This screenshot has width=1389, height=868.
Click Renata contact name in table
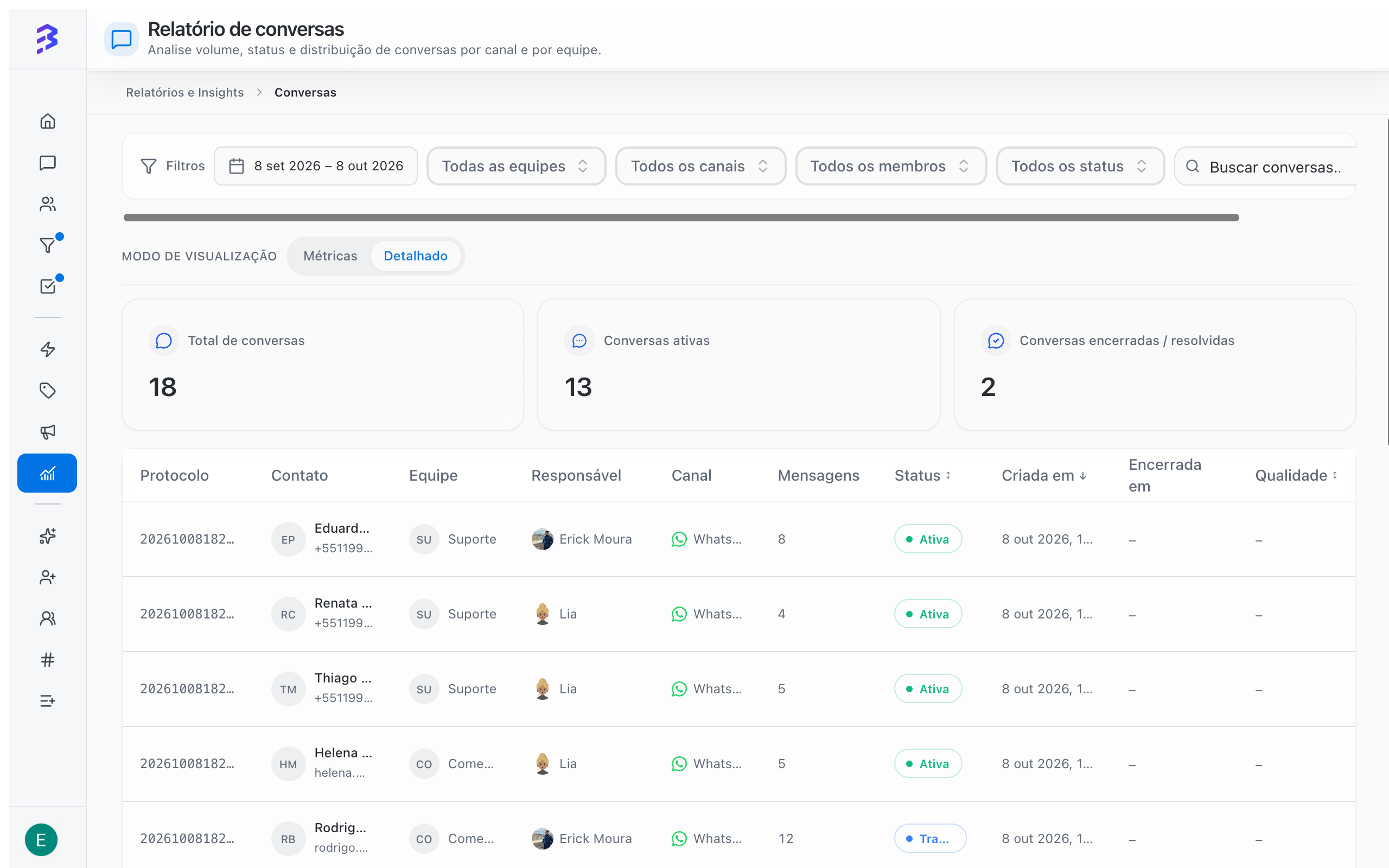tap(343, 603)
